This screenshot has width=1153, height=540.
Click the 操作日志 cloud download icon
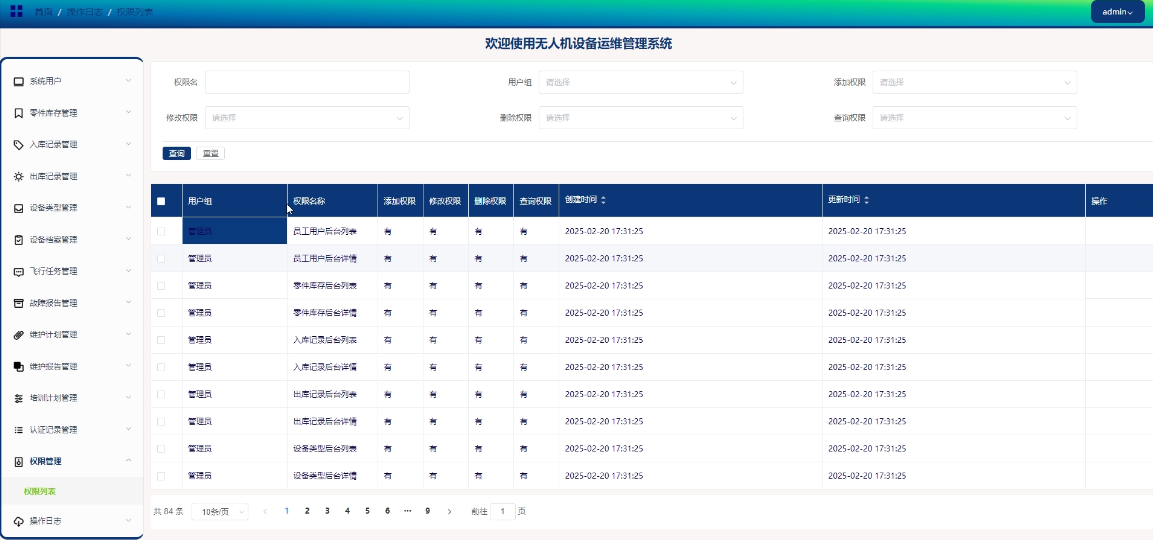pos(19,522)
